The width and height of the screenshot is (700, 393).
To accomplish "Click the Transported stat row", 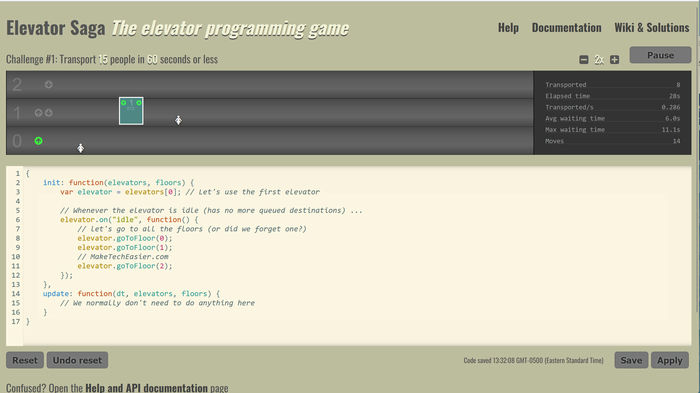I will (612, 85).
